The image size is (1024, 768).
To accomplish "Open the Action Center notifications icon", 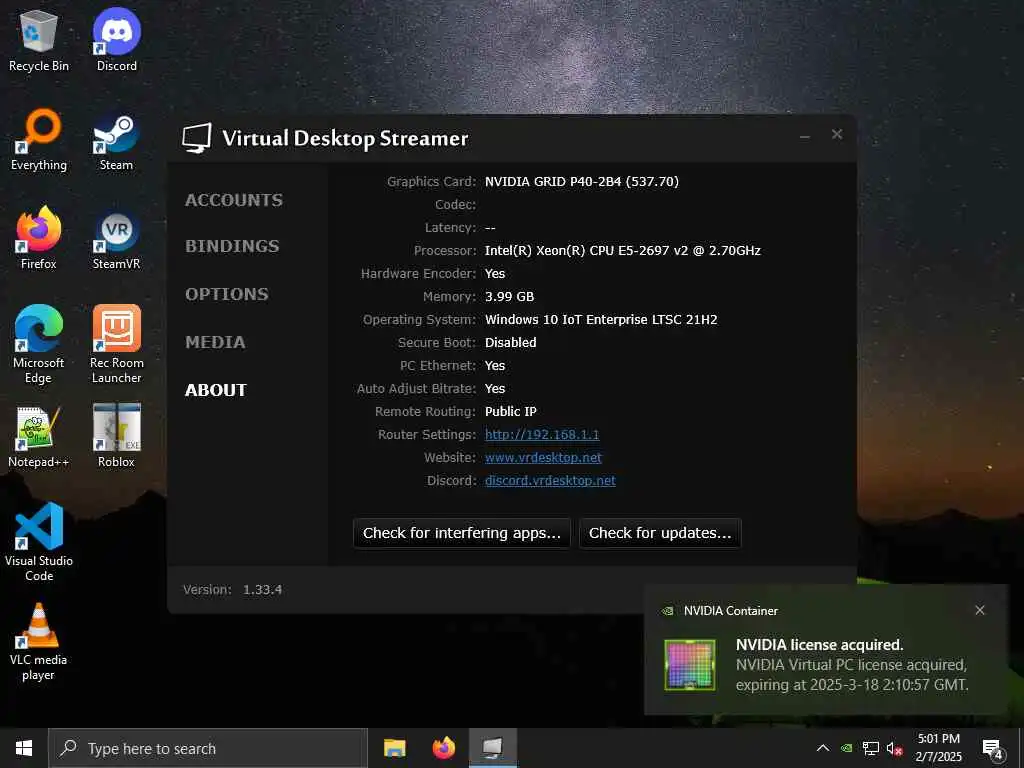I will pyautogui.click(x=993, y=748).
